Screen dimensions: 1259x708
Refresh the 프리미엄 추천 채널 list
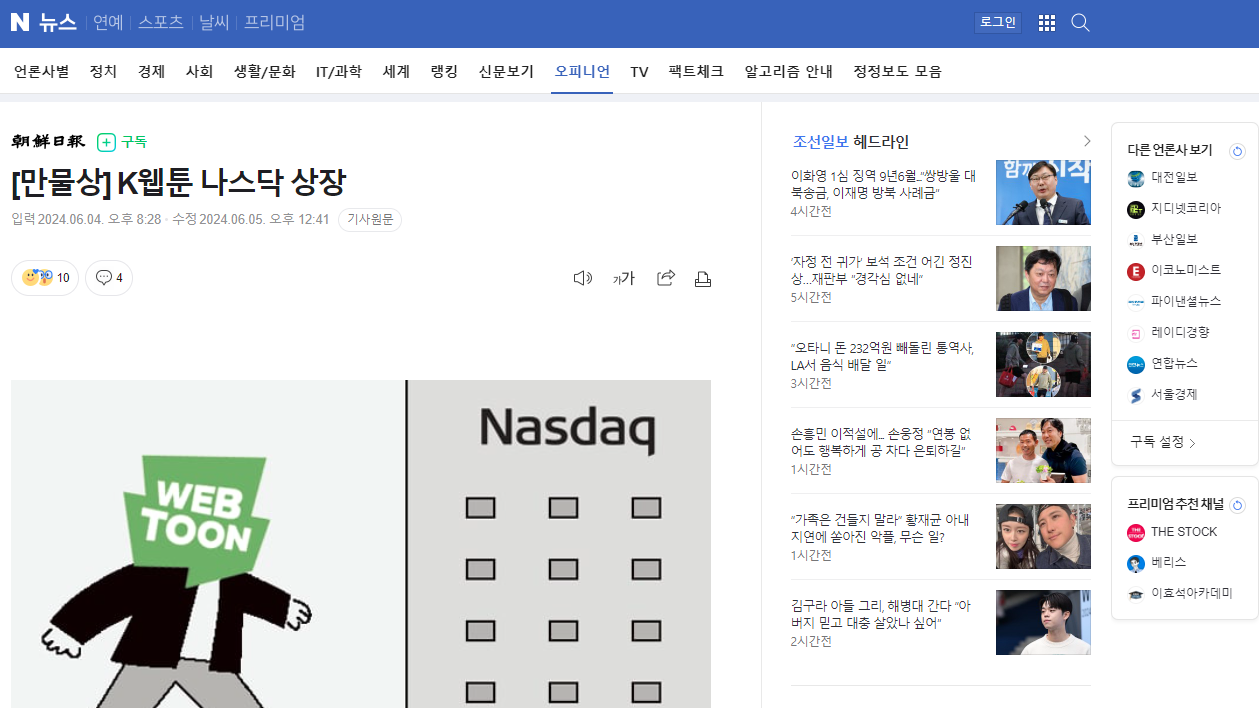(x=1237, y=505)
